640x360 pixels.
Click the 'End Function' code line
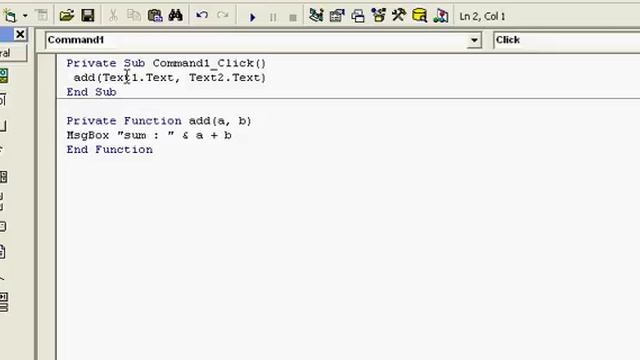109,149
